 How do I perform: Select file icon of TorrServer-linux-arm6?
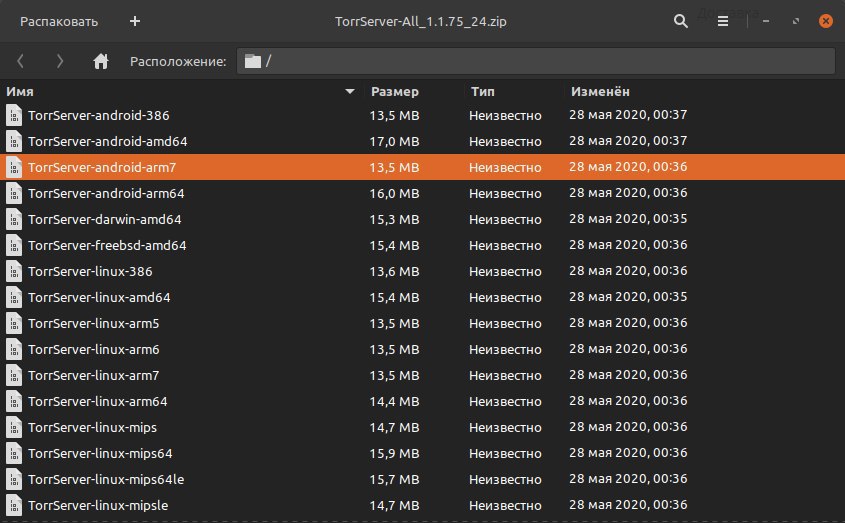click(x=14, y=349)
